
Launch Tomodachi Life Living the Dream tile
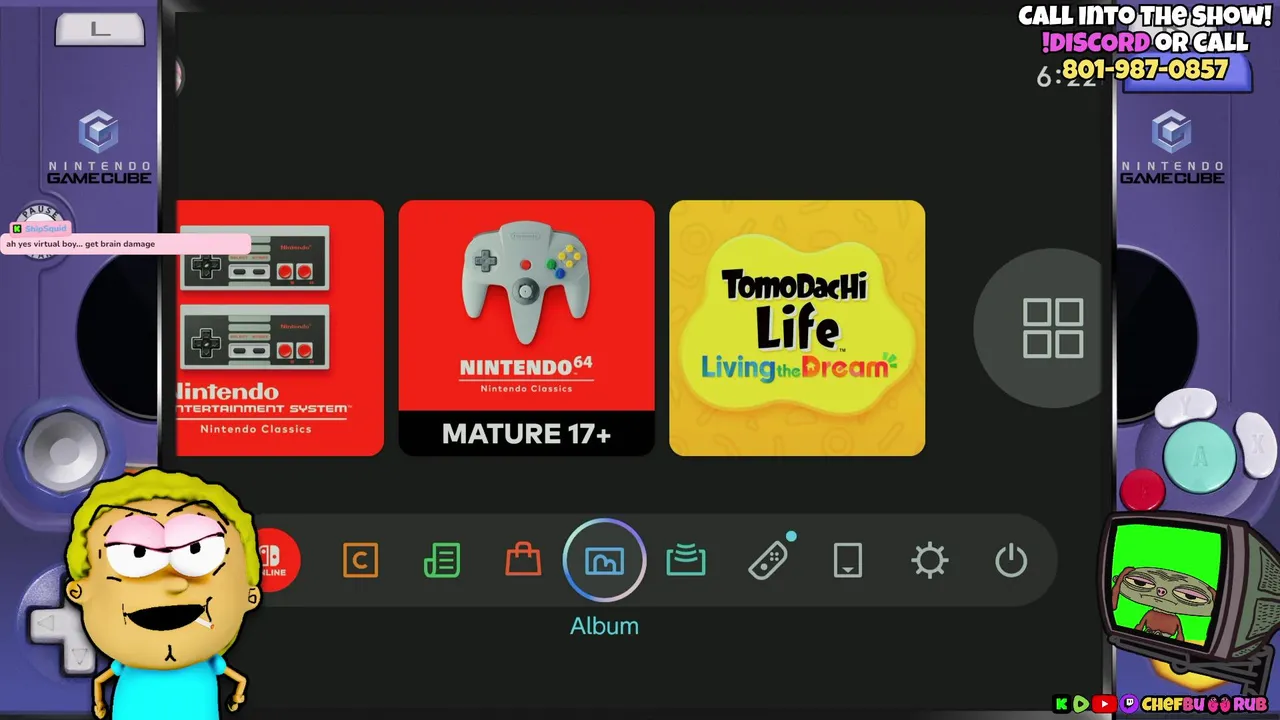point(797,328)
